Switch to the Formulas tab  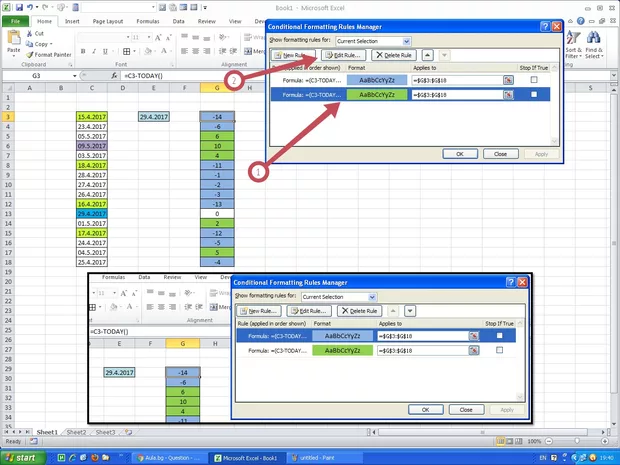148,21
